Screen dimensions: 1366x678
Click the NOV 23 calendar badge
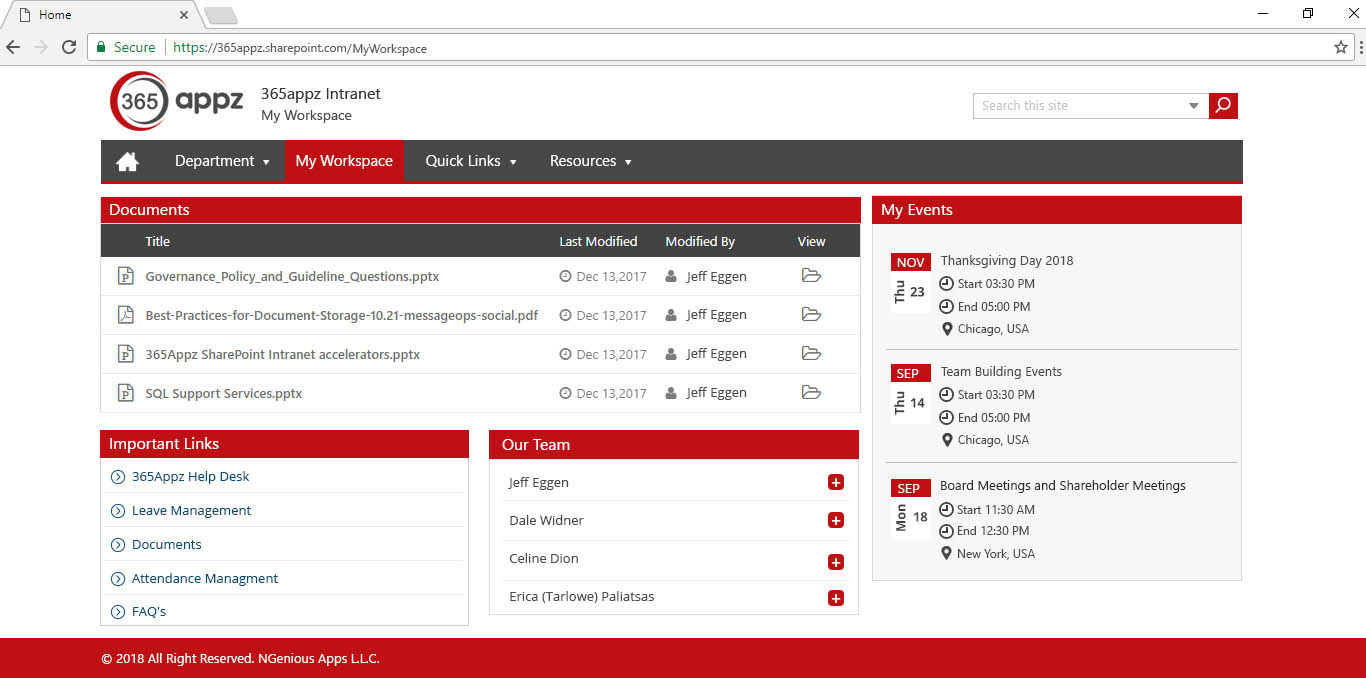pos(910,283)
